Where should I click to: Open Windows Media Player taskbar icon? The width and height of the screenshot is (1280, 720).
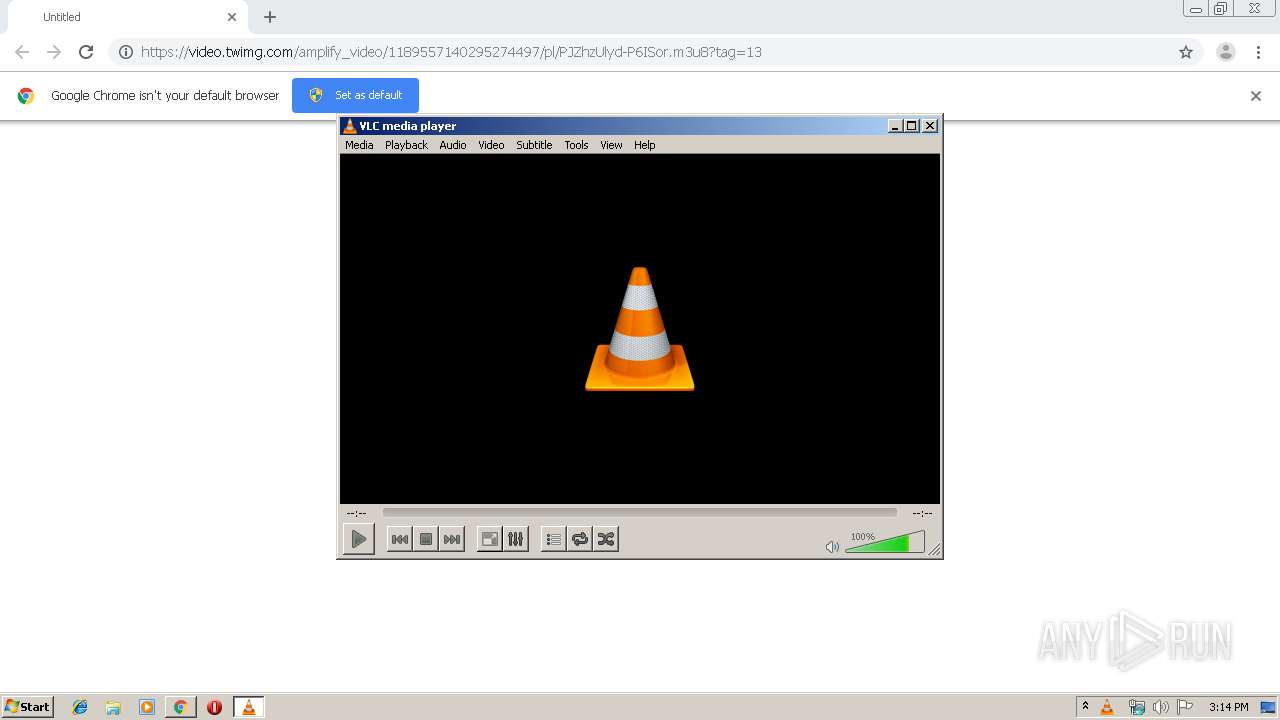pyautogui.click(x=147, y=707)
